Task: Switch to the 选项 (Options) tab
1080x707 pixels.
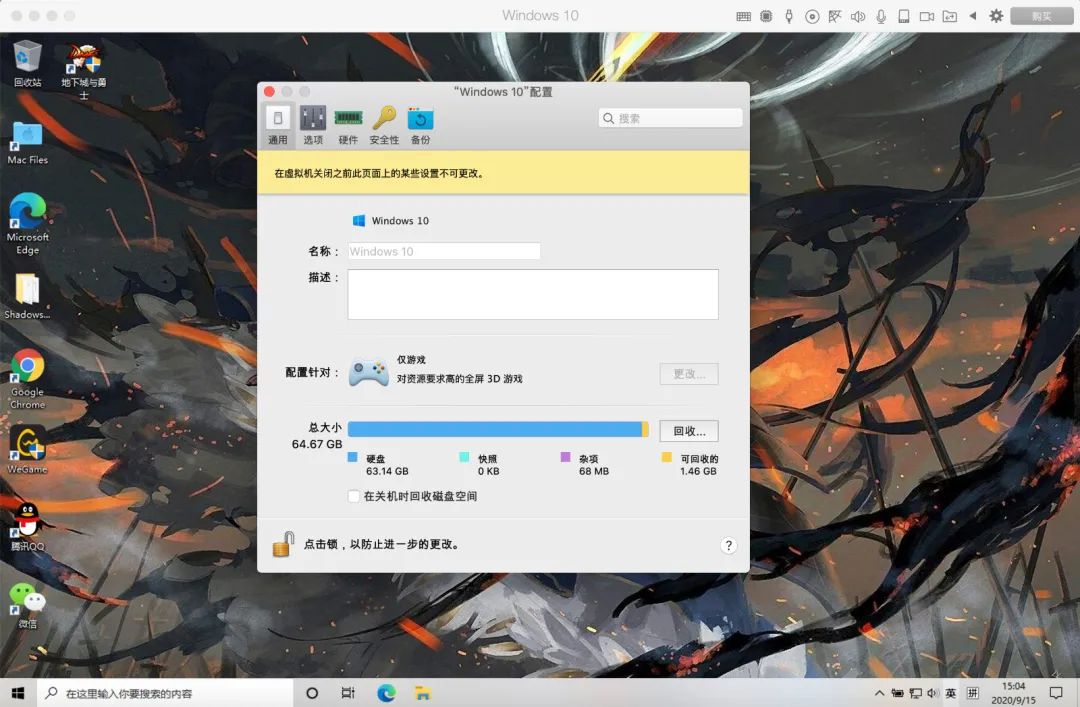Action: point(313,125)
